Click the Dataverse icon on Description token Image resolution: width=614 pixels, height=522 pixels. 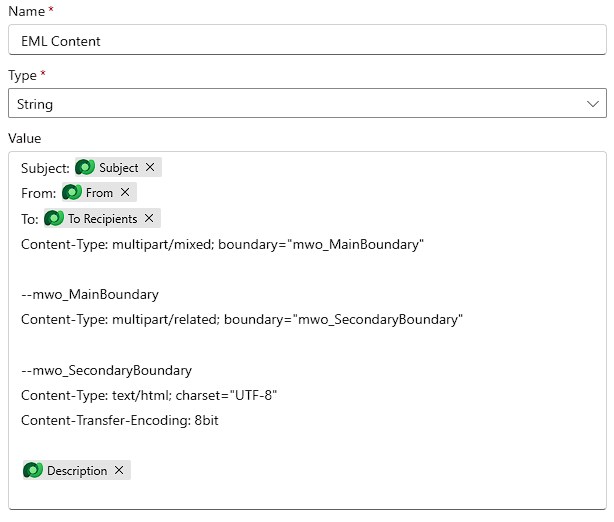point(33,471)
